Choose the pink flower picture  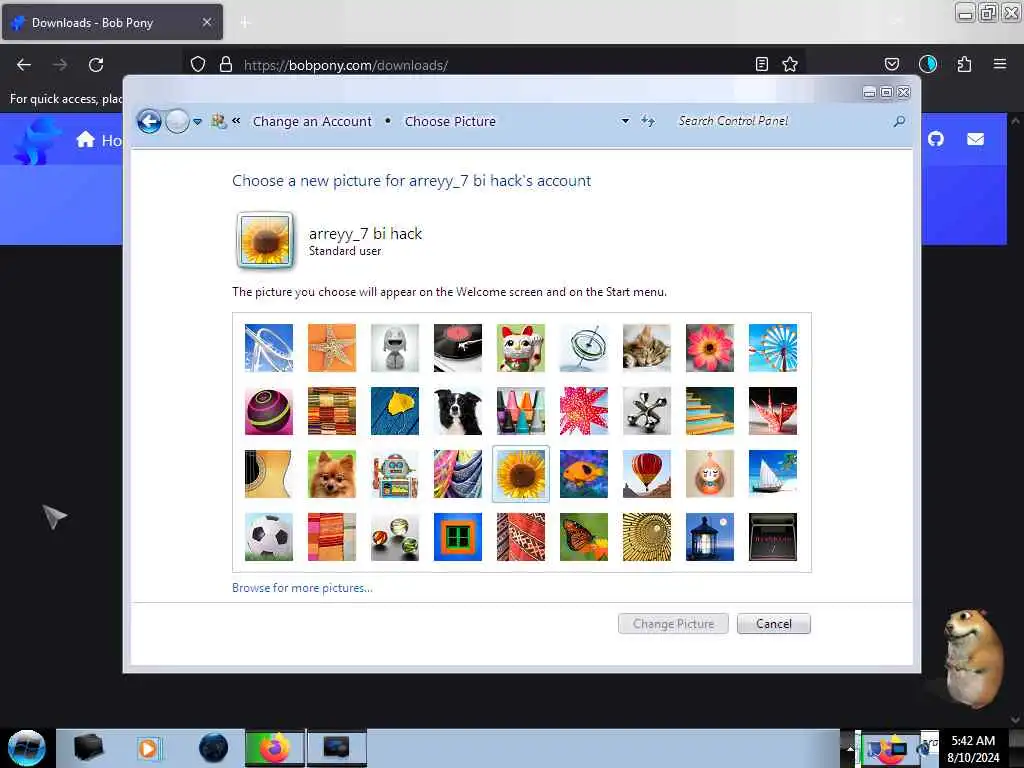click(x=710, y=348)
